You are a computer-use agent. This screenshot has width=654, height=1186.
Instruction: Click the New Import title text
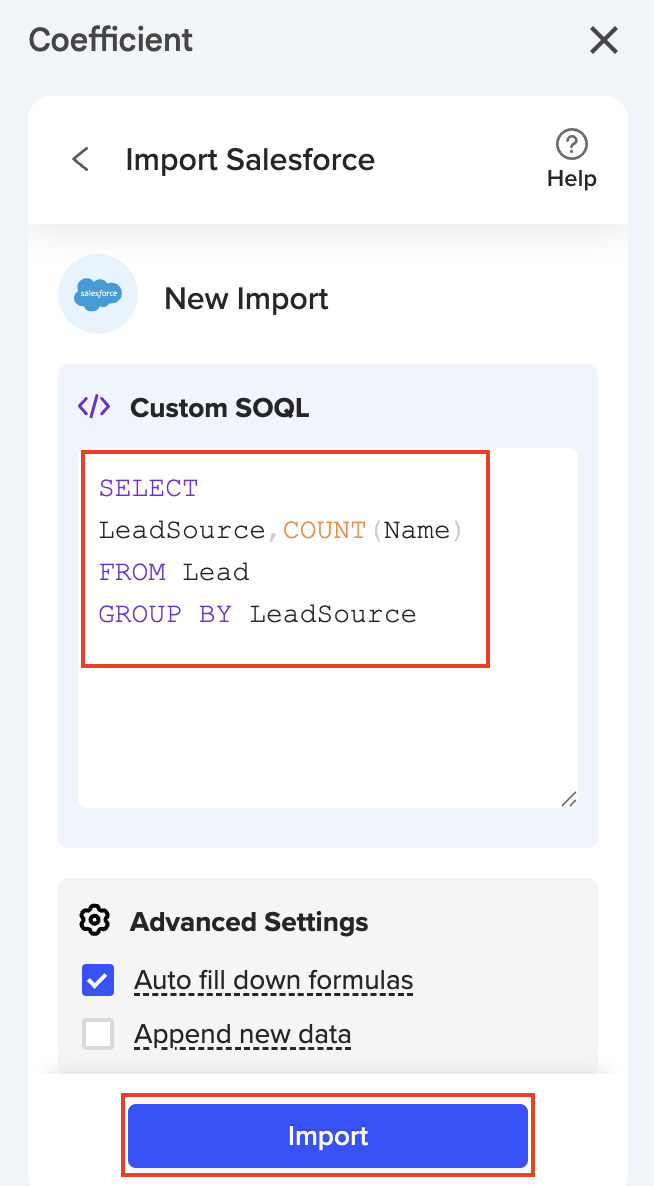pyautogui.click(x=246, y=299)
